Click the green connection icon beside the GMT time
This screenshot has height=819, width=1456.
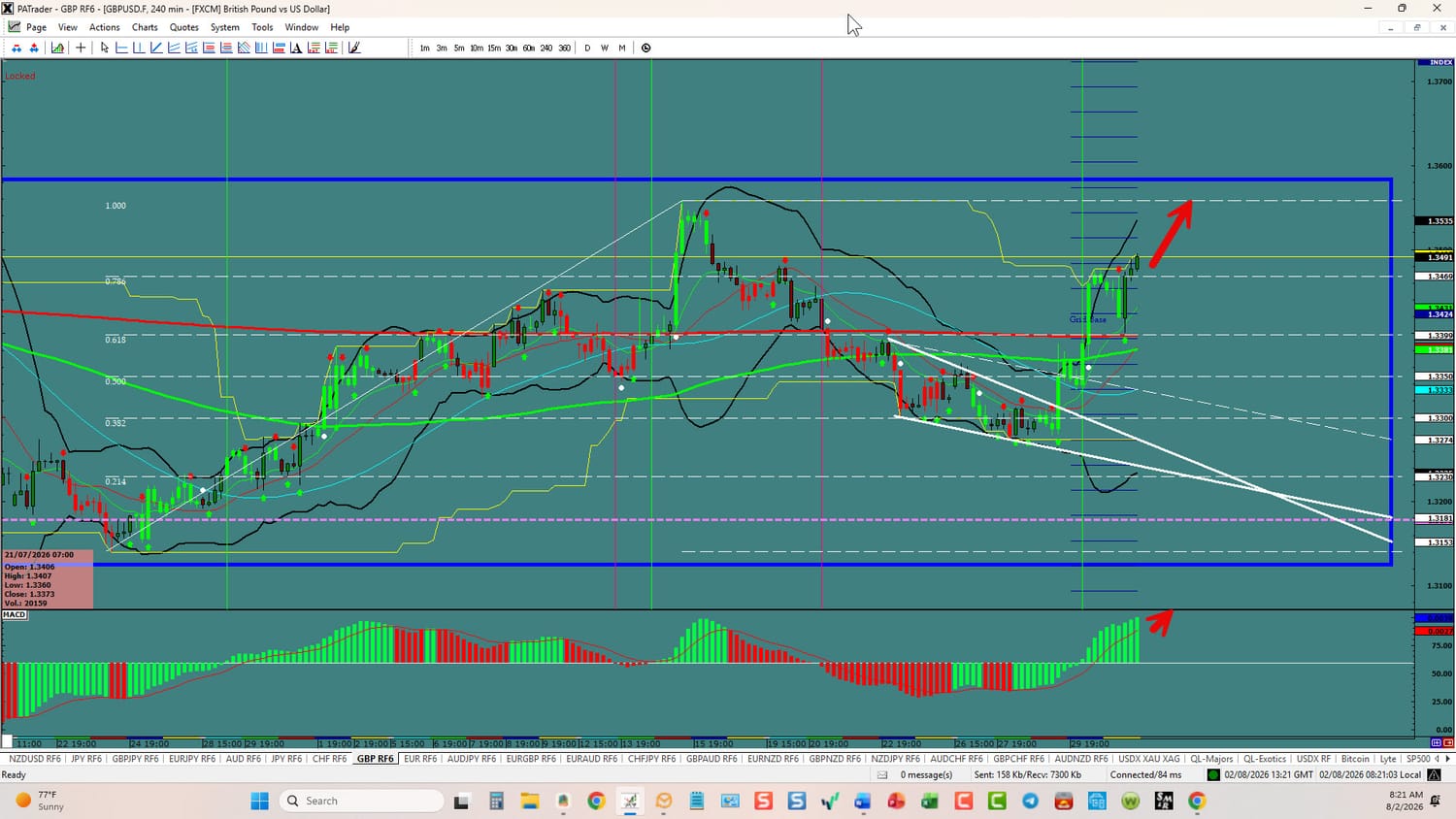coord(1213,775)
